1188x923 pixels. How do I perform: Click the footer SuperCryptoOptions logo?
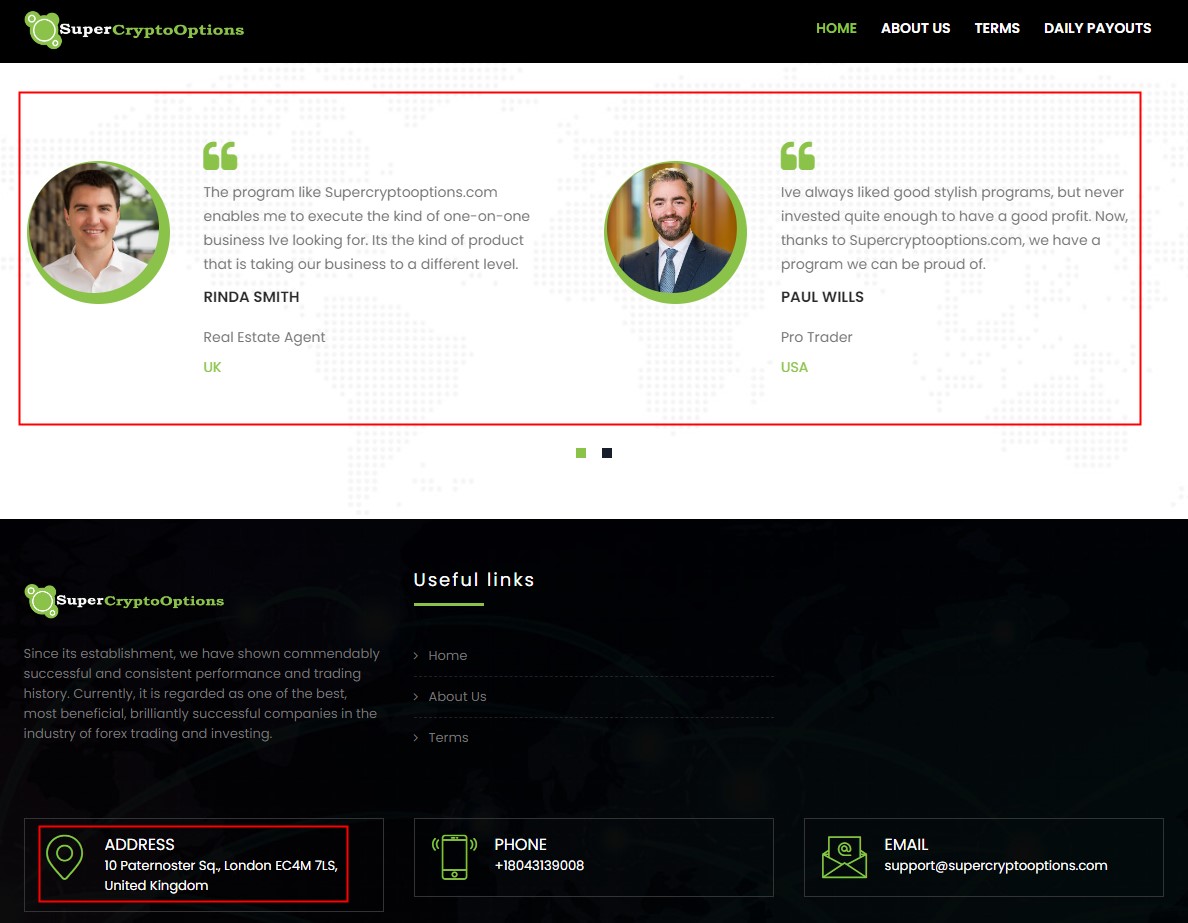tap(124, 601)
